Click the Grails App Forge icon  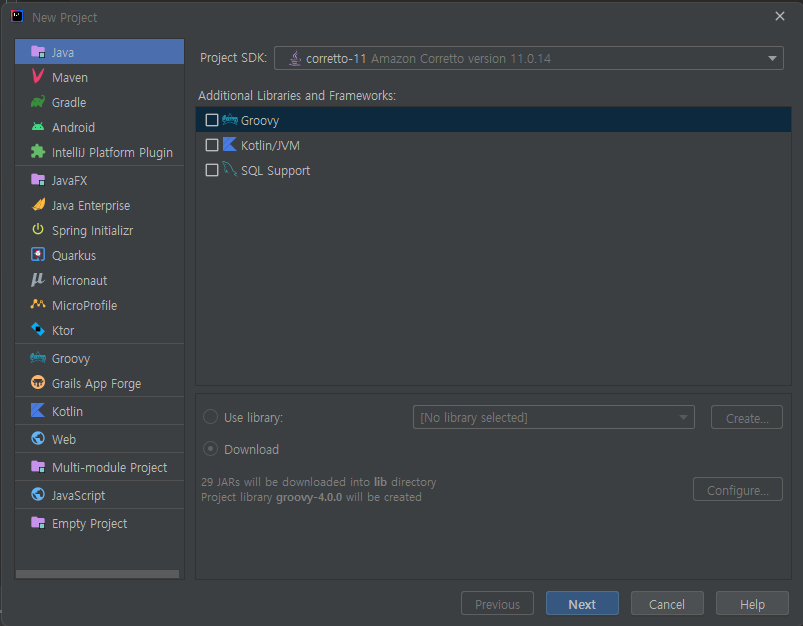38,382
